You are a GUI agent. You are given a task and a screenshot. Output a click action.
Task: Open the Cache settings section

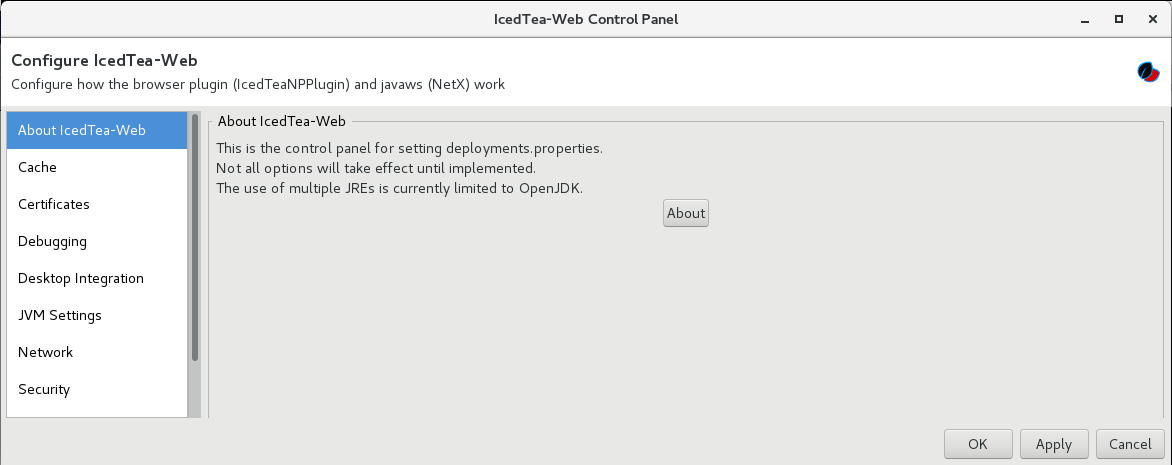pyautogui.click(x=97, y=167)
